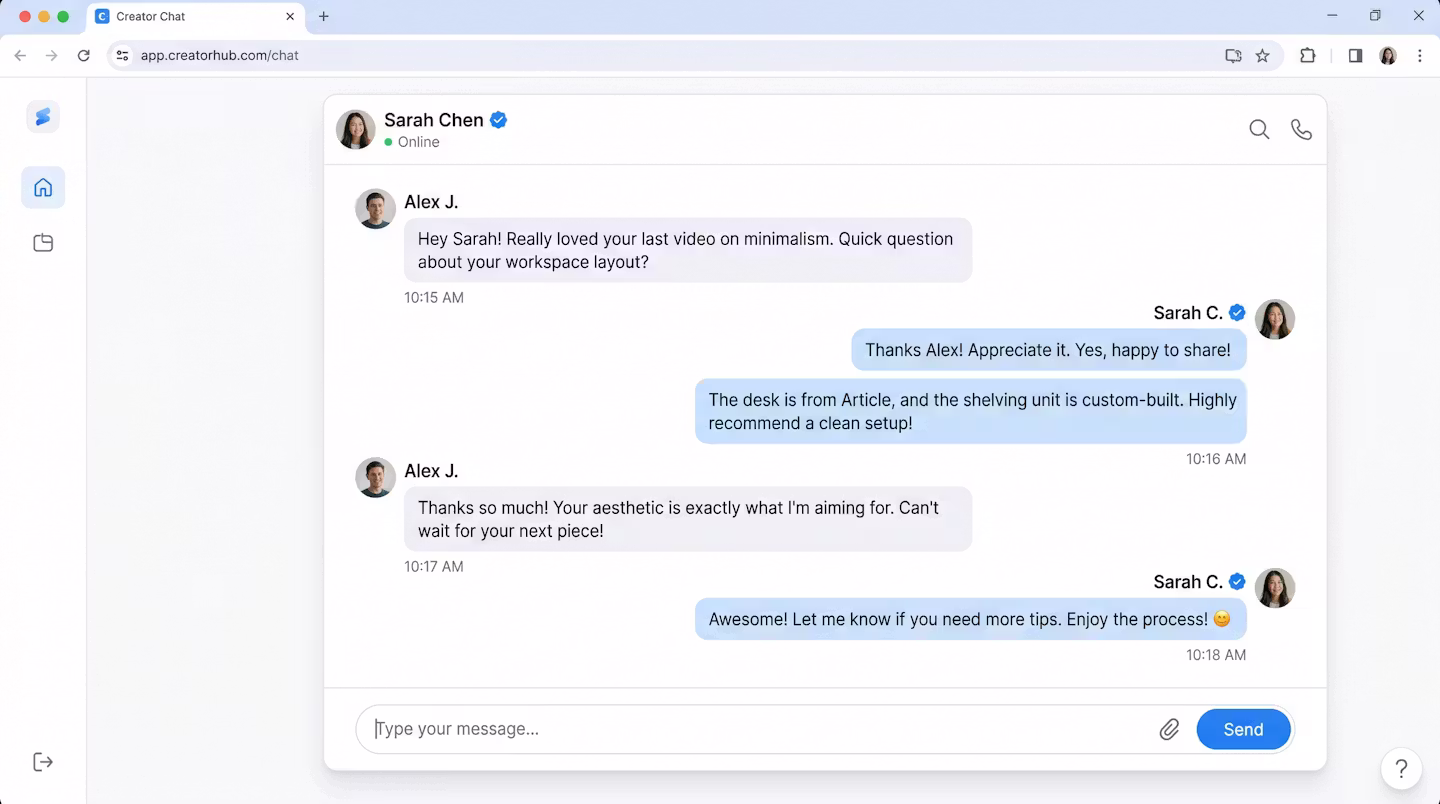Image resolution: width=1440 pixels, height=804 pixels.
Task: Reload the page using the refresh button
Action: pyautogui.click(x=84, y=56)
